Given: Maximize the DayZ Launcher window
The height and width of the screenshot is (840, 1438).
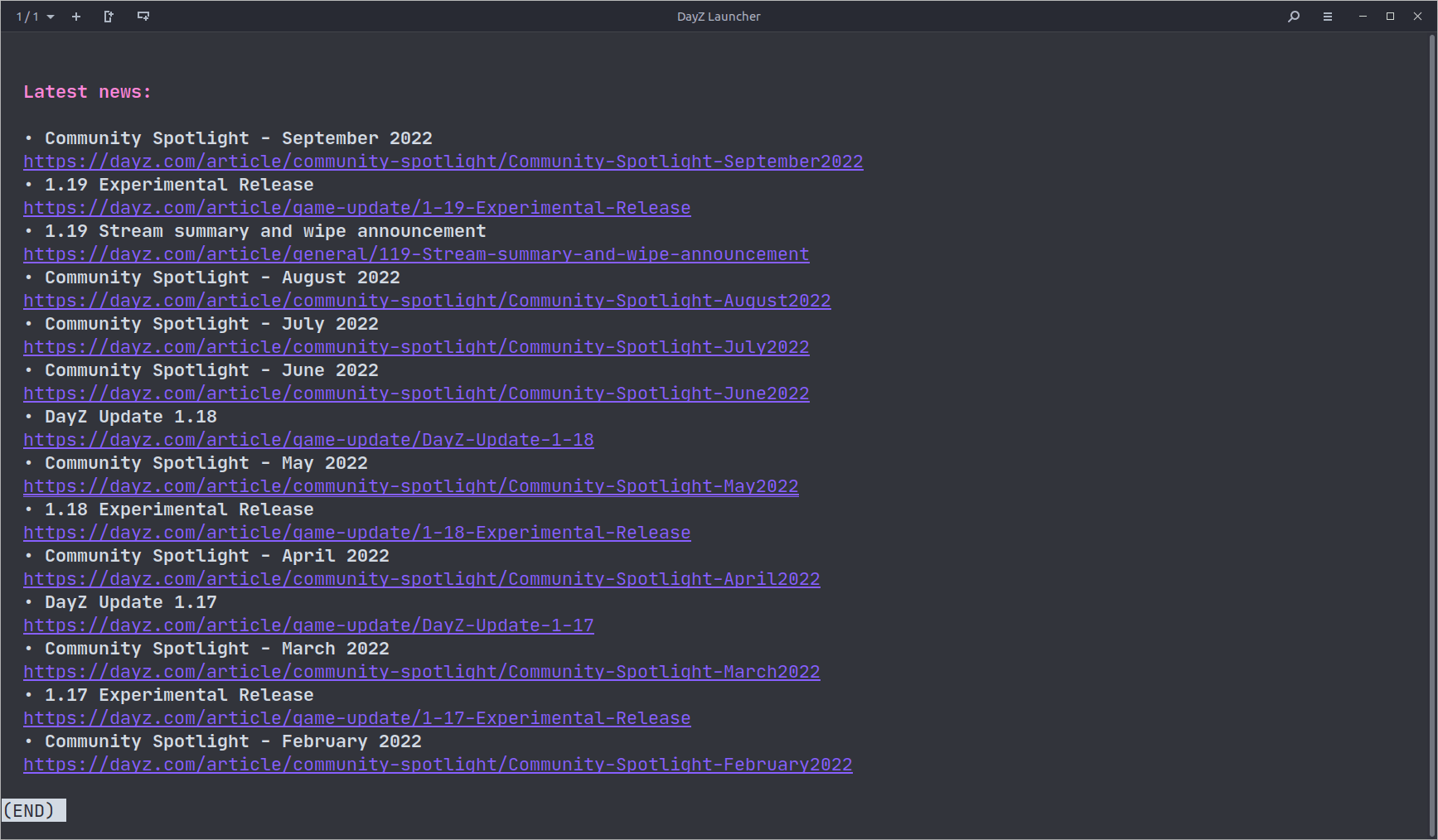Looking at the screenshot, I should 1390,17.
